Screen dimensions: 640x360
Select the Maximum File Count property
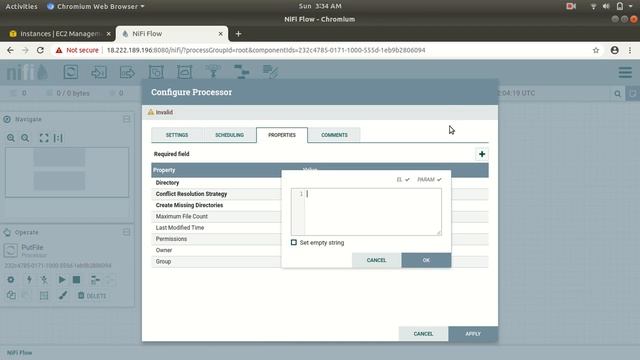coord(216,216)
